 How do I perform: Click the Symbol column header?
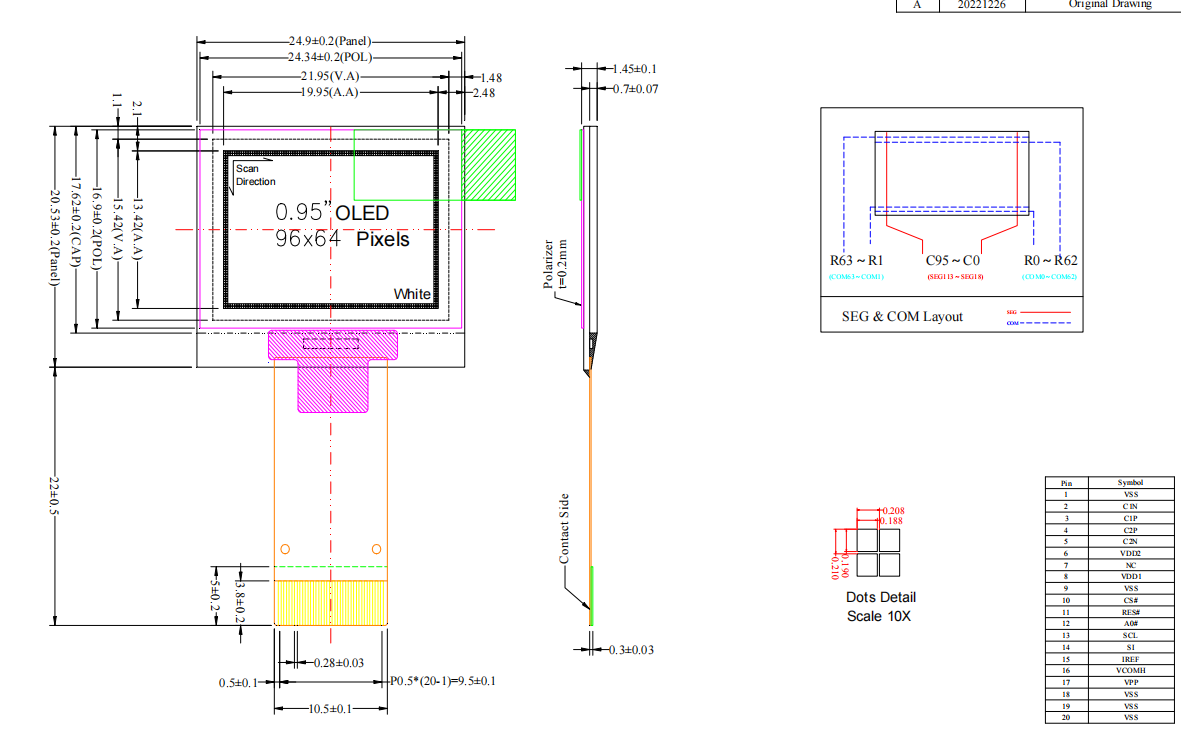[1130, 482]
